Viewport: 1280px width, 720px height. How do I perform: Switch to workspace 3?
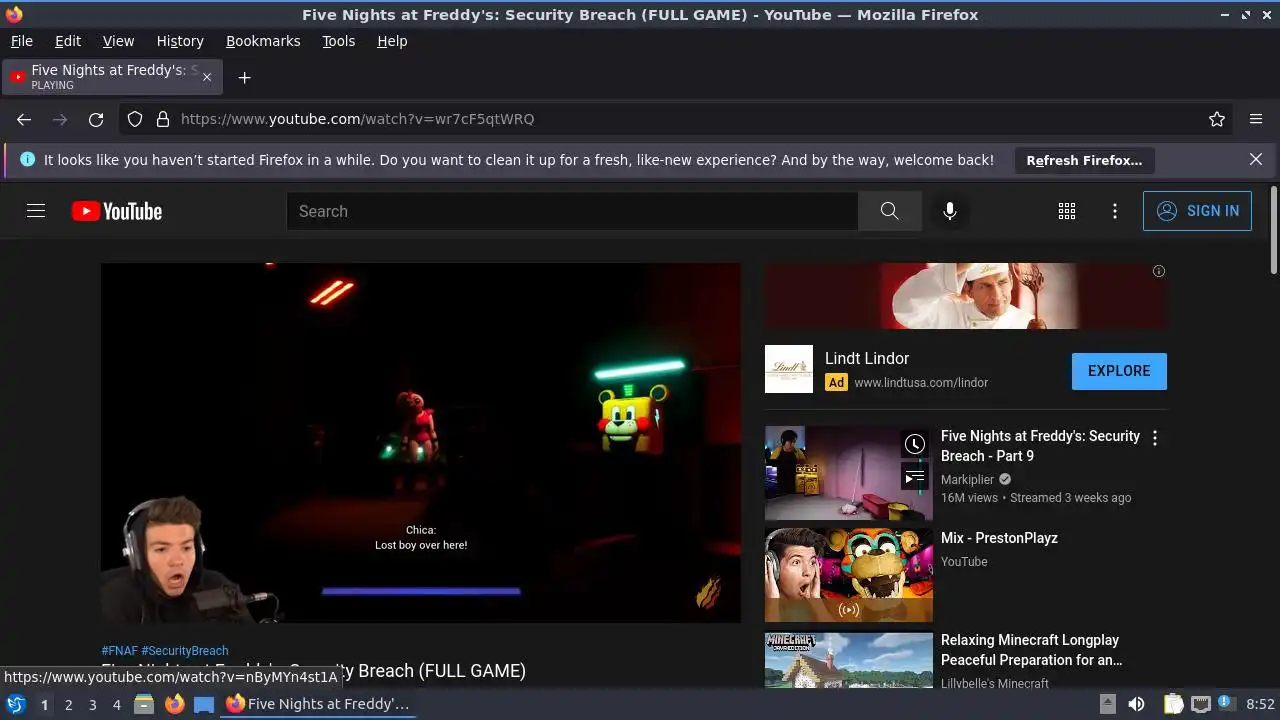tap(92, 705)
